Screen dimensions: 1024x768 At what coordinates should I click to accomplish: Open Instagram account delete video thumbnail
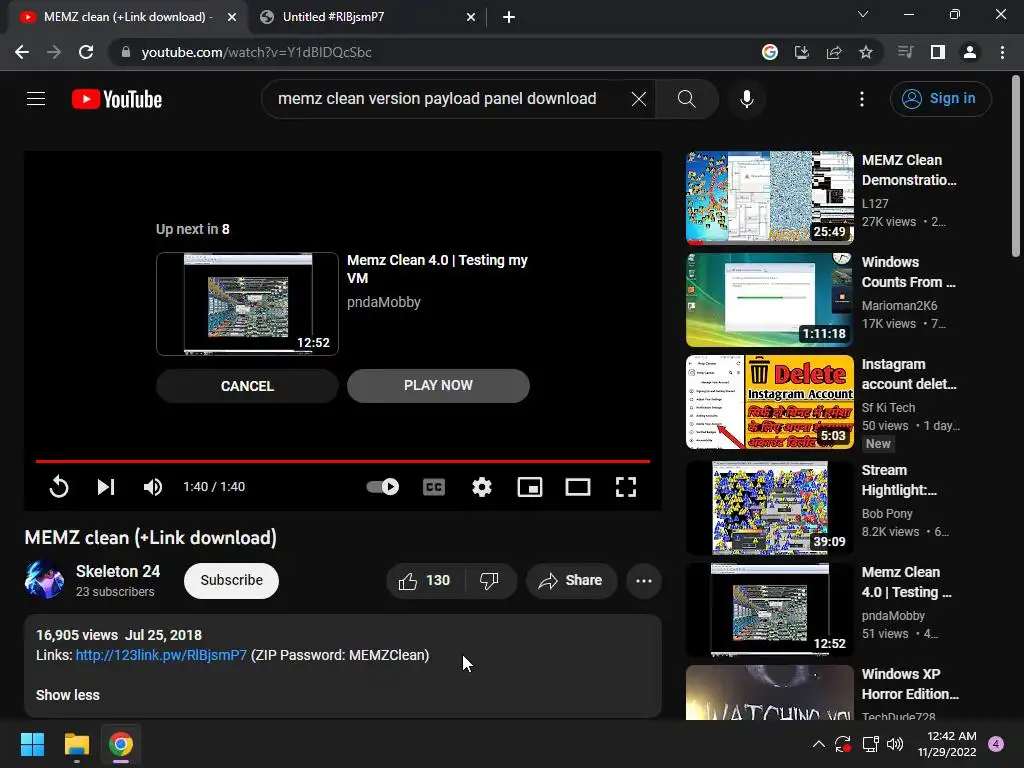[770, 402]
